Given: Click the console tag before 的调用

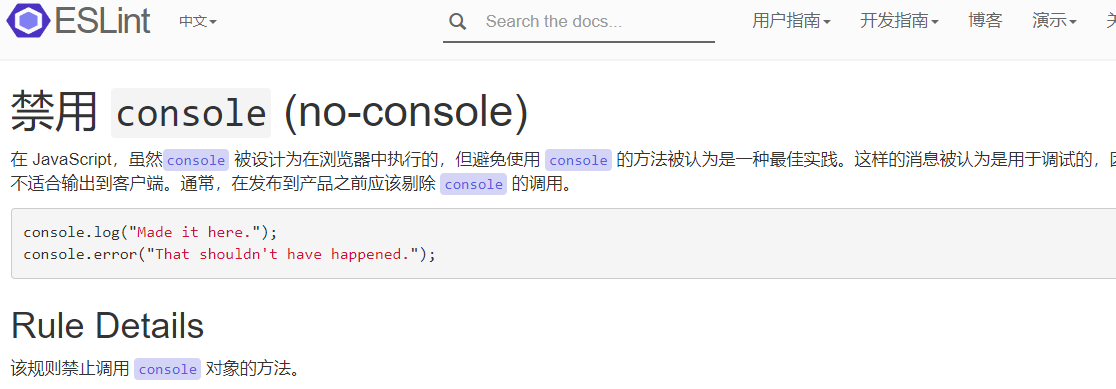Looking at the screenshot, I should 473,185.
